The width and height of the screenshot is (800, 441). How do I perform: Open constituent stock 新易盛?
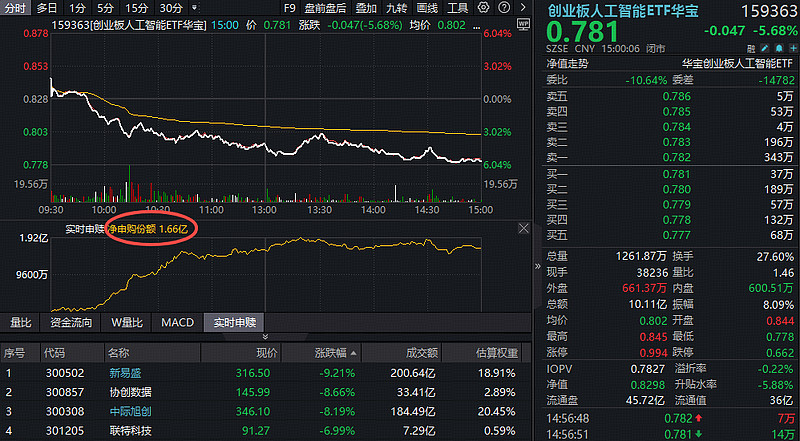point(125,373)
